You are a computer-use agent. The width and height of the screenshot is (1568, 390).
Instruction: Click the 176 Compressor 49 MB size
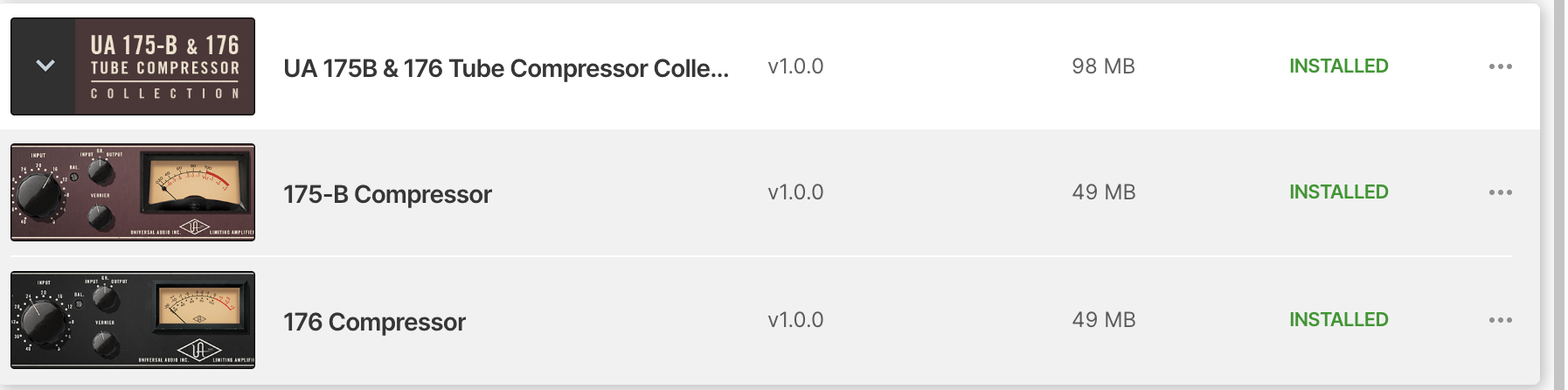click(x=1103, y=320)
